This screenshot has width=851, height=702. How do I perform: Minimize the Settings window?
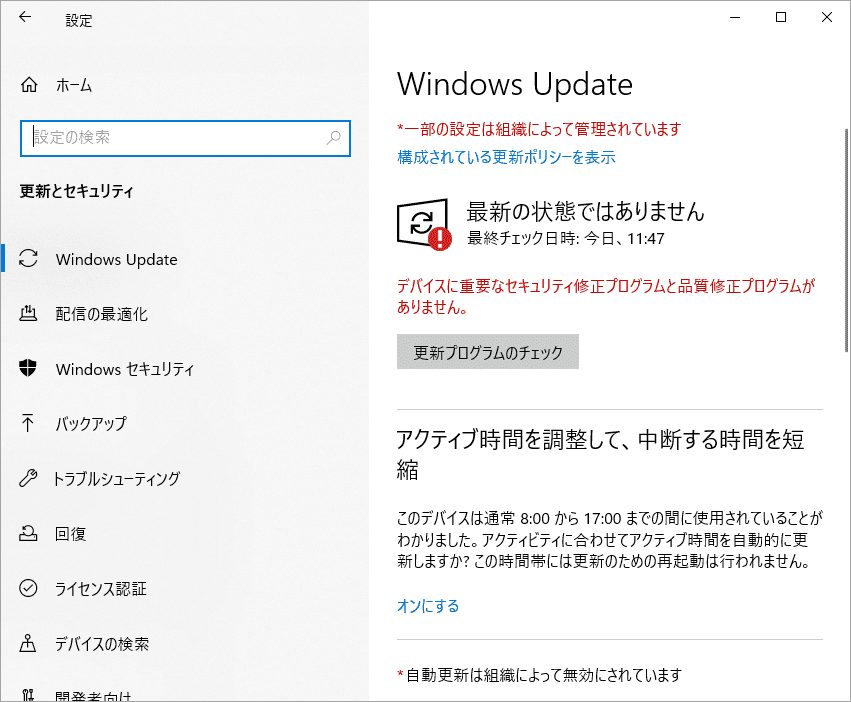click(x=735, y=17)
